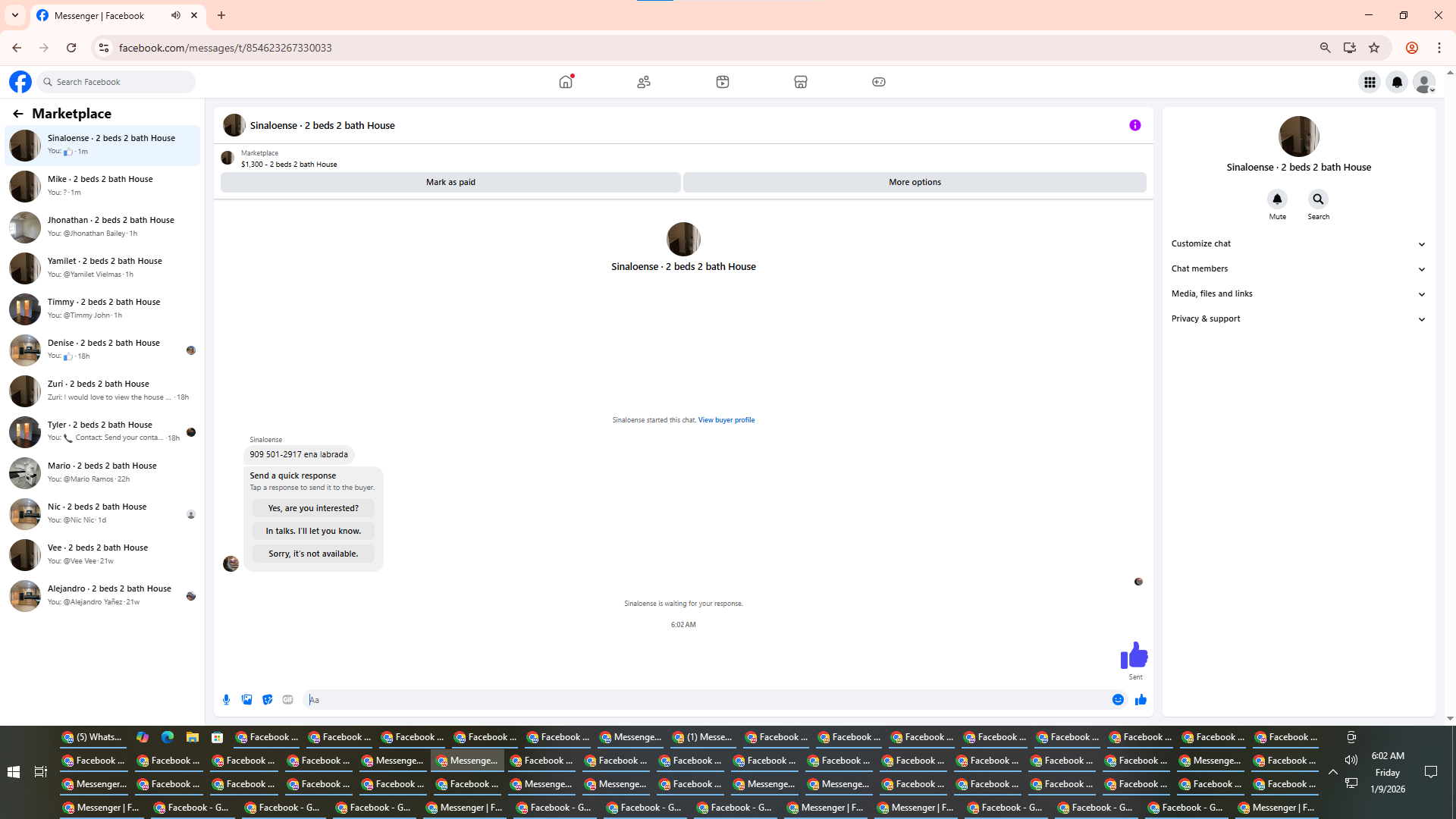Click the Search conversation magnifier icon
This screenshot has width=1456, height=819.
pyautogui.click(x=1318, y=199)
